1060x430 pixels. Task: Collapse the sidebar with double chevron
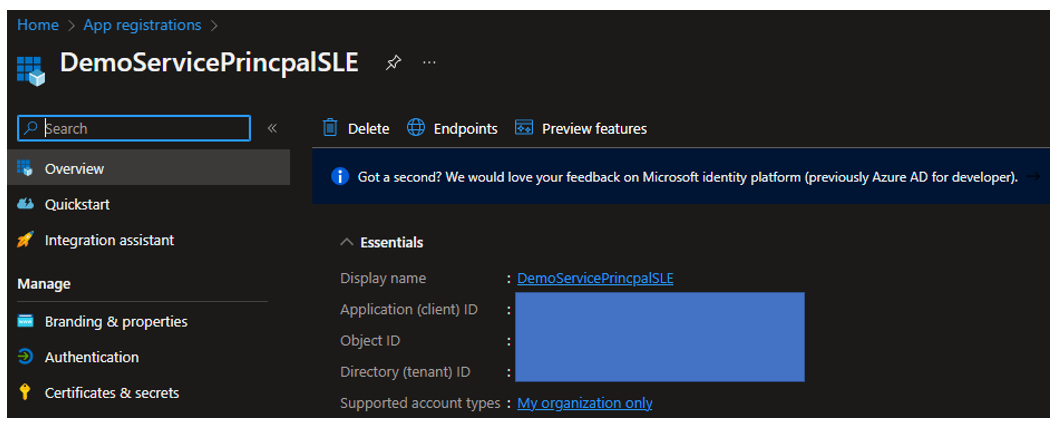272,128
